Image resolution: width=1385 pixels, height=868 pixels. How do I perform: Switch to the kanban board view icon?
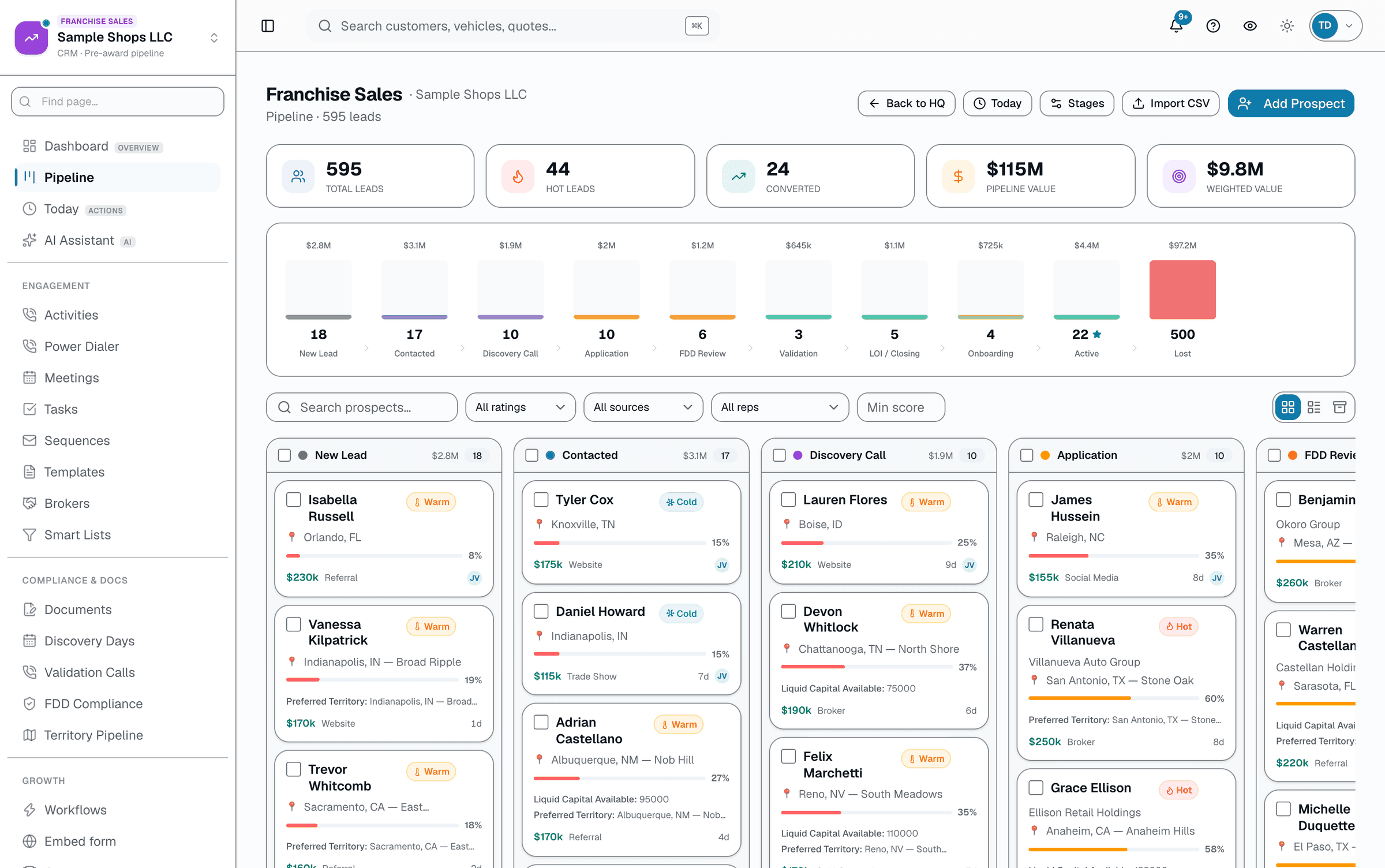click(x=1288, y=407)
